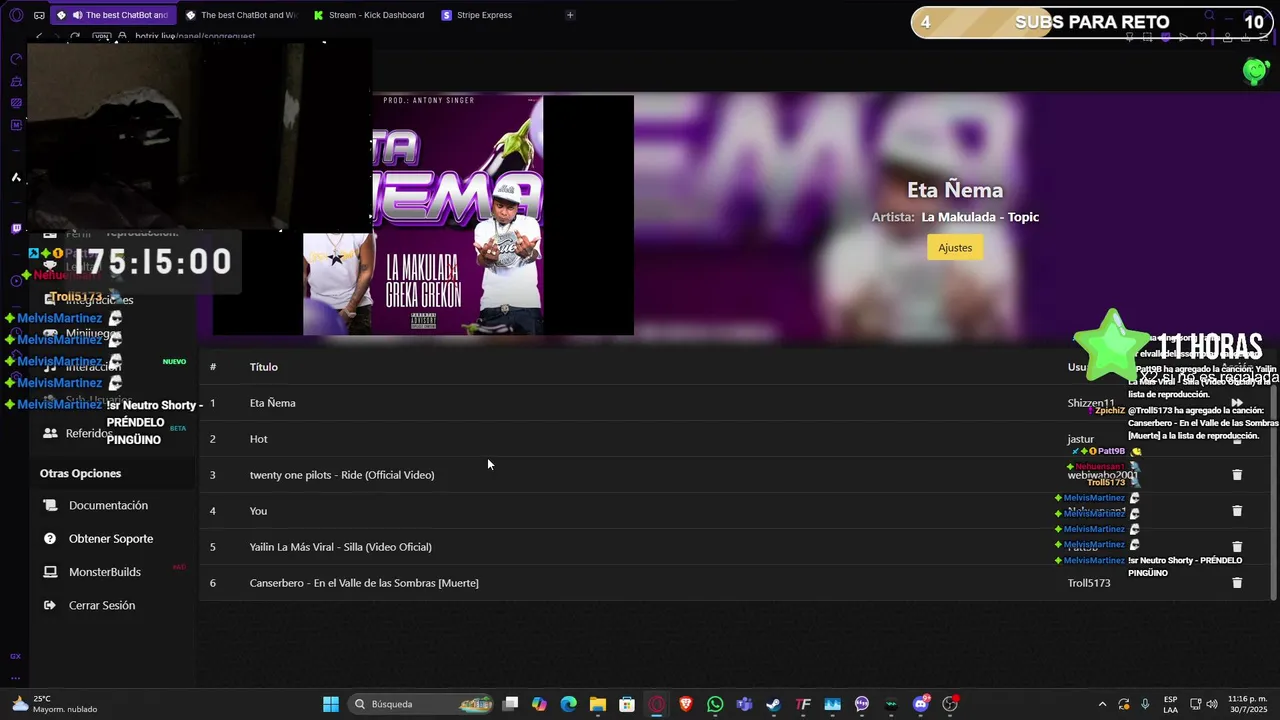Click the weather widget showing 25°C
The height and width of the screenshot is (720, 1280).
tap(55, 704)
